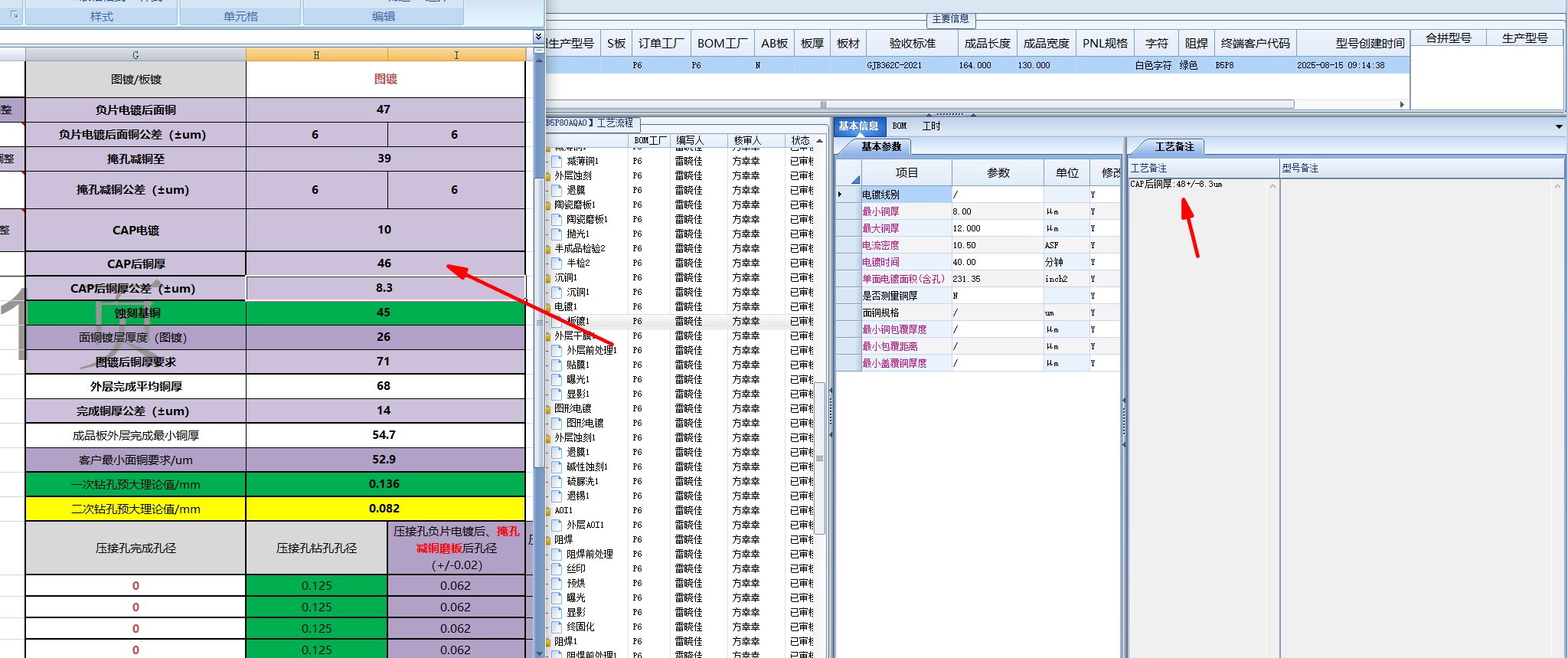Click the document icon beside 贴膜1
Viewport: 1568px width, 658px height.
click(x=557, y=365)
